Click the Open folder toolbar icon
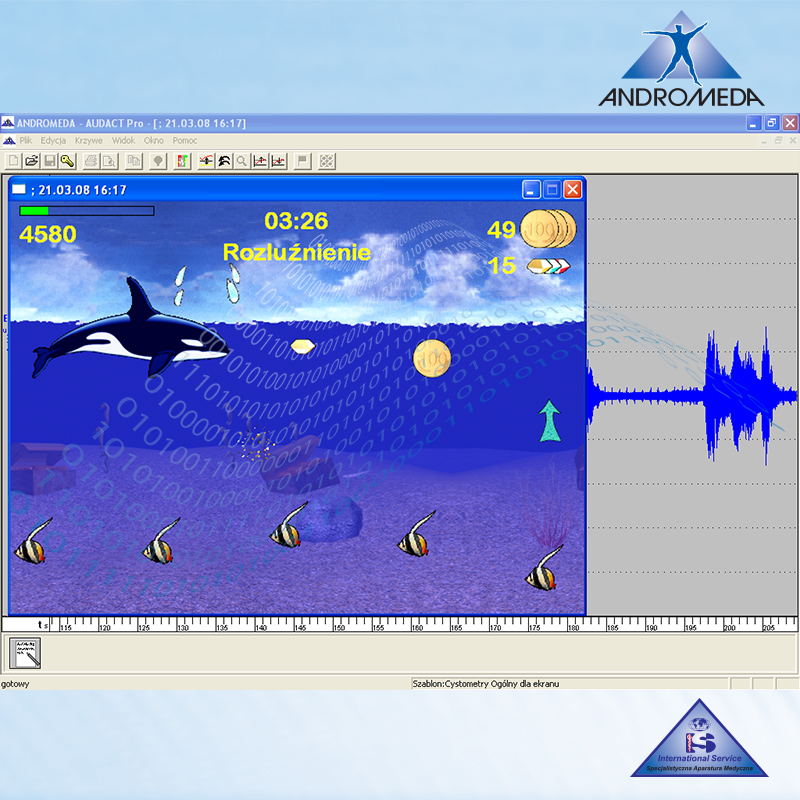This screenshot has height=800, width=800. click(x=31, y=160)
